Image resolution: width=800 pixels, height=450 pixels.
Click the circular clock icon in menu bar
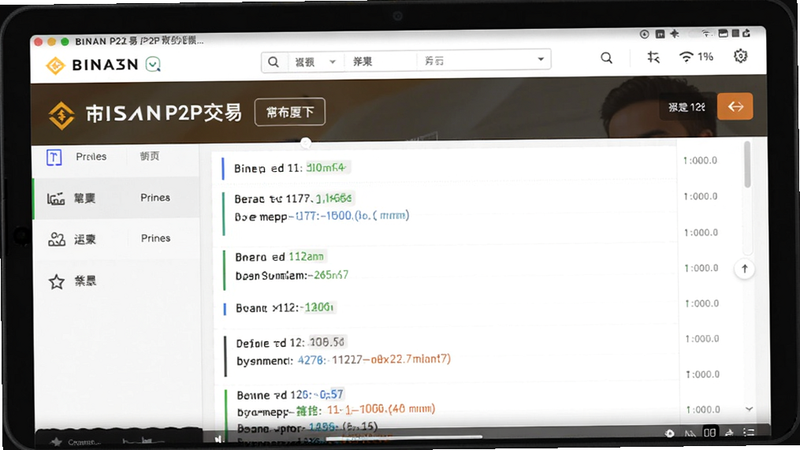[x=644, y=34]
